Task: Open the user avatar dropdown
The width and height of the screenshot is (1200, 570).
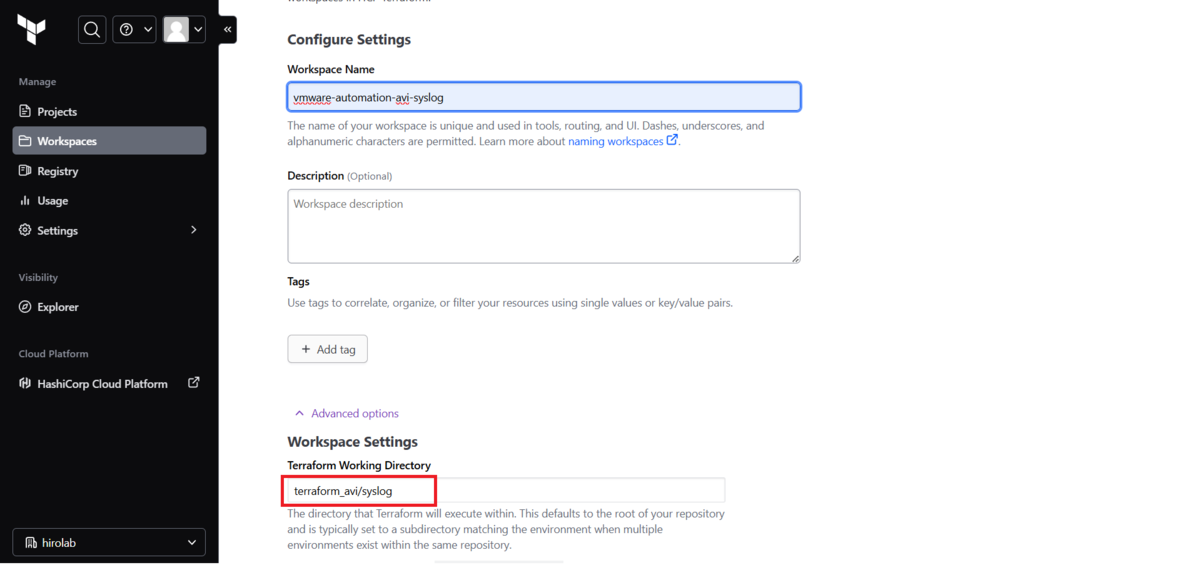Action: 184,30
